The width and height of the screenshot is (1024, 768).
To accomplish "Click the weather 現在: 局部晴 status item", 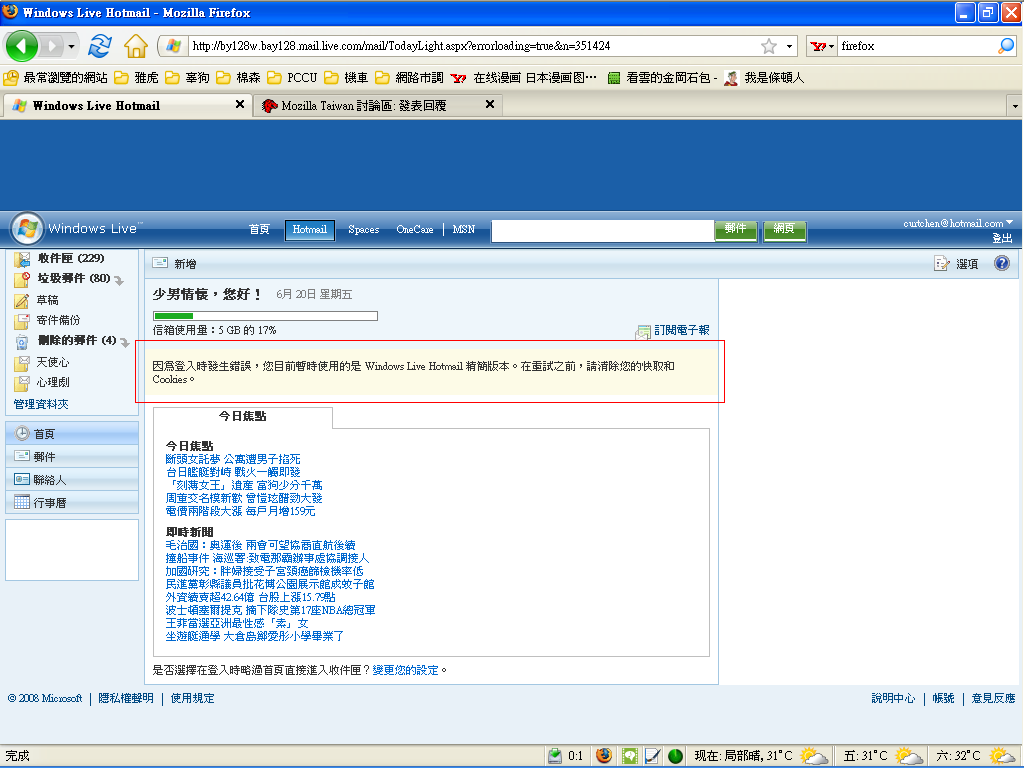I will pos(761,756).
